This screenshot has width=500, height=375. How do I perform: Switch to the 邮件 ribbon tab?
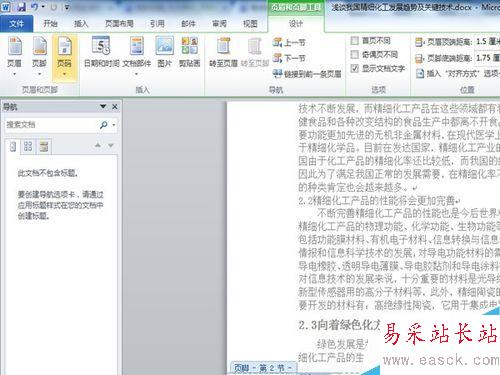click(188, 24)
